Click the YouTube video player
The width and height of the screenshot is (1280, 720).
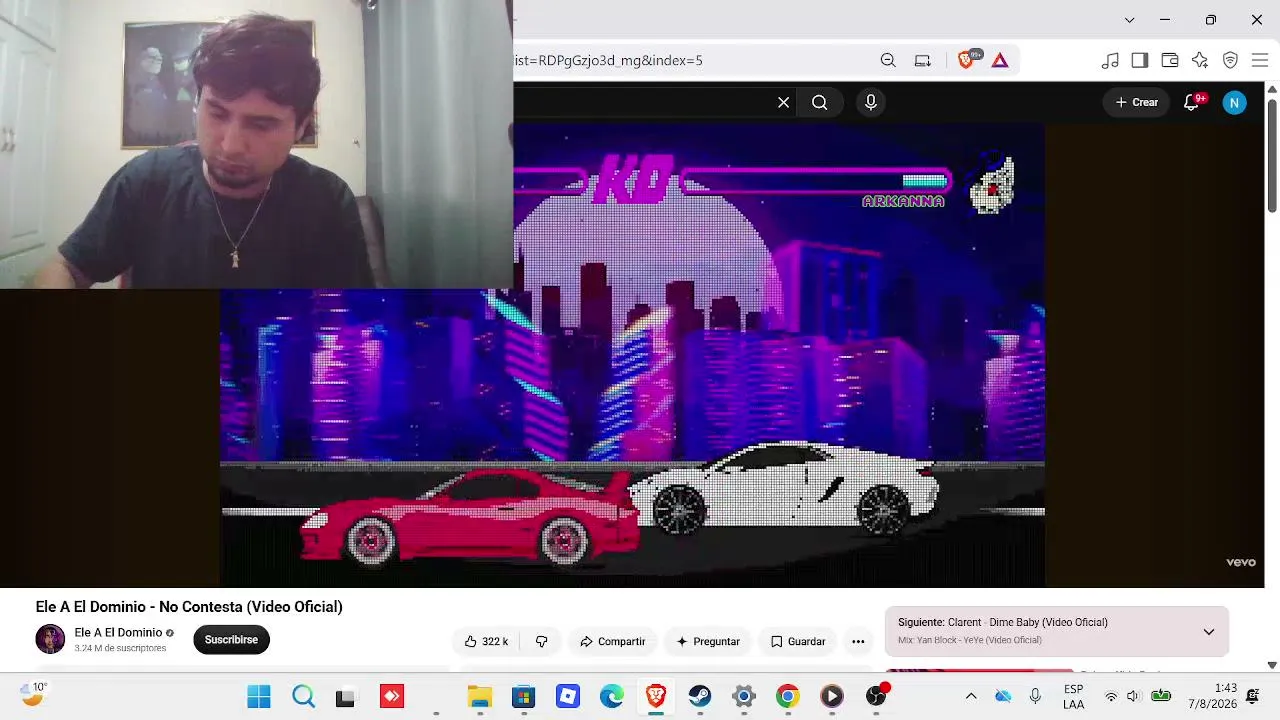coord(632,355)
